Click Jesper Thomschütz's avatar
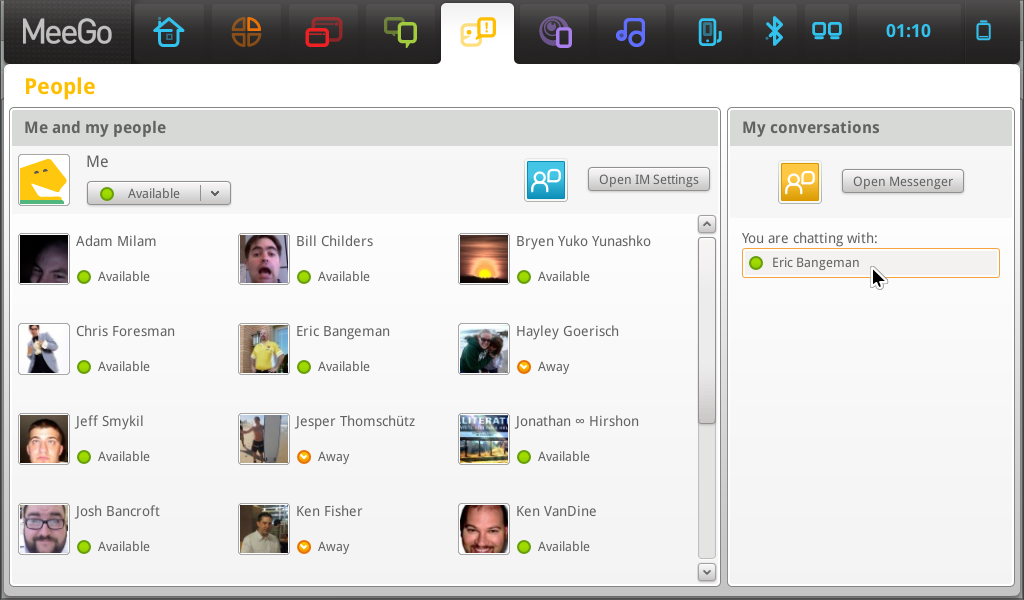This screenshot has width=1024, height=600. coord(264,439)
